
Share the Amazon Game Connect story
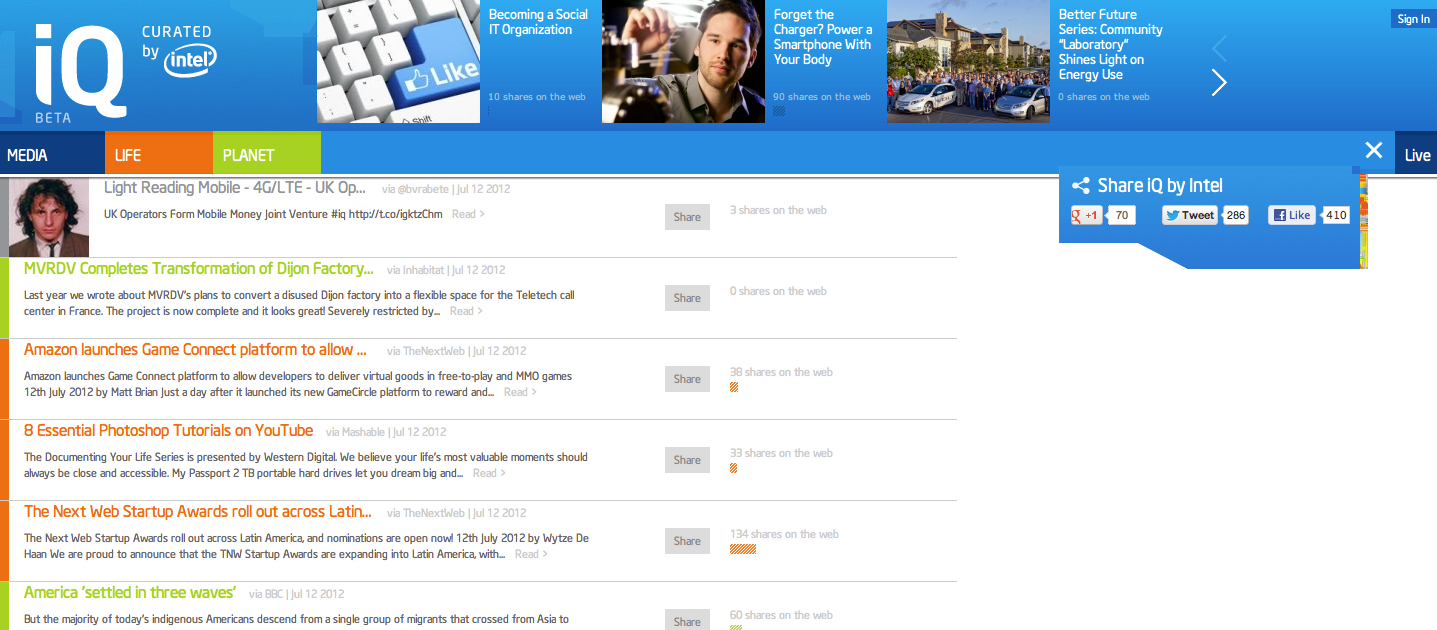coord(687,379)
